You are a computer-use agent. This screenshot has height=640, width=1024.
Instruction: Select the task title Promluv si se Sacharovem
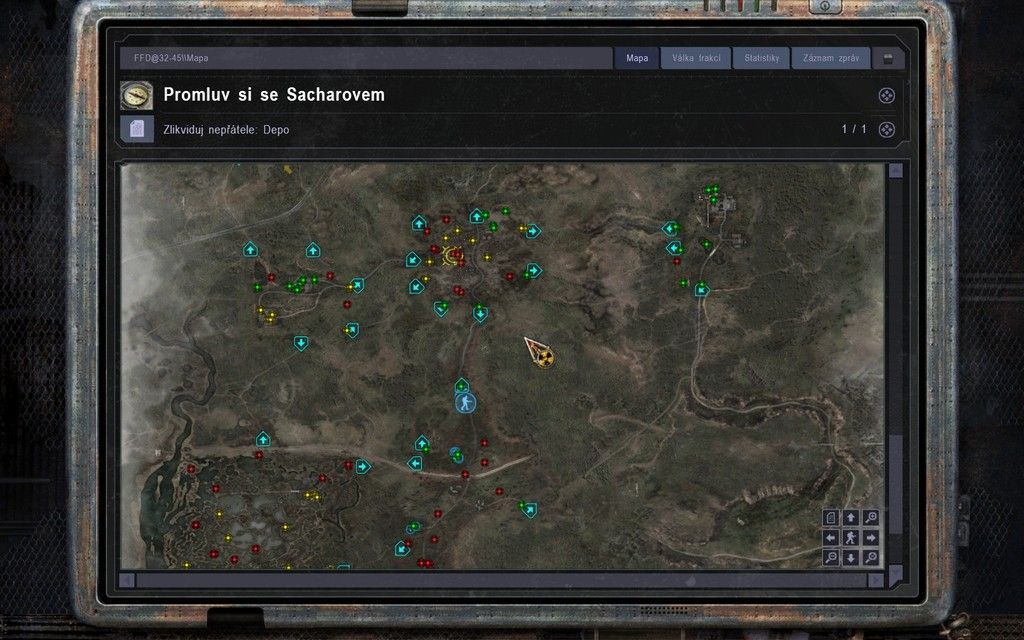click(x=274, y=95)
